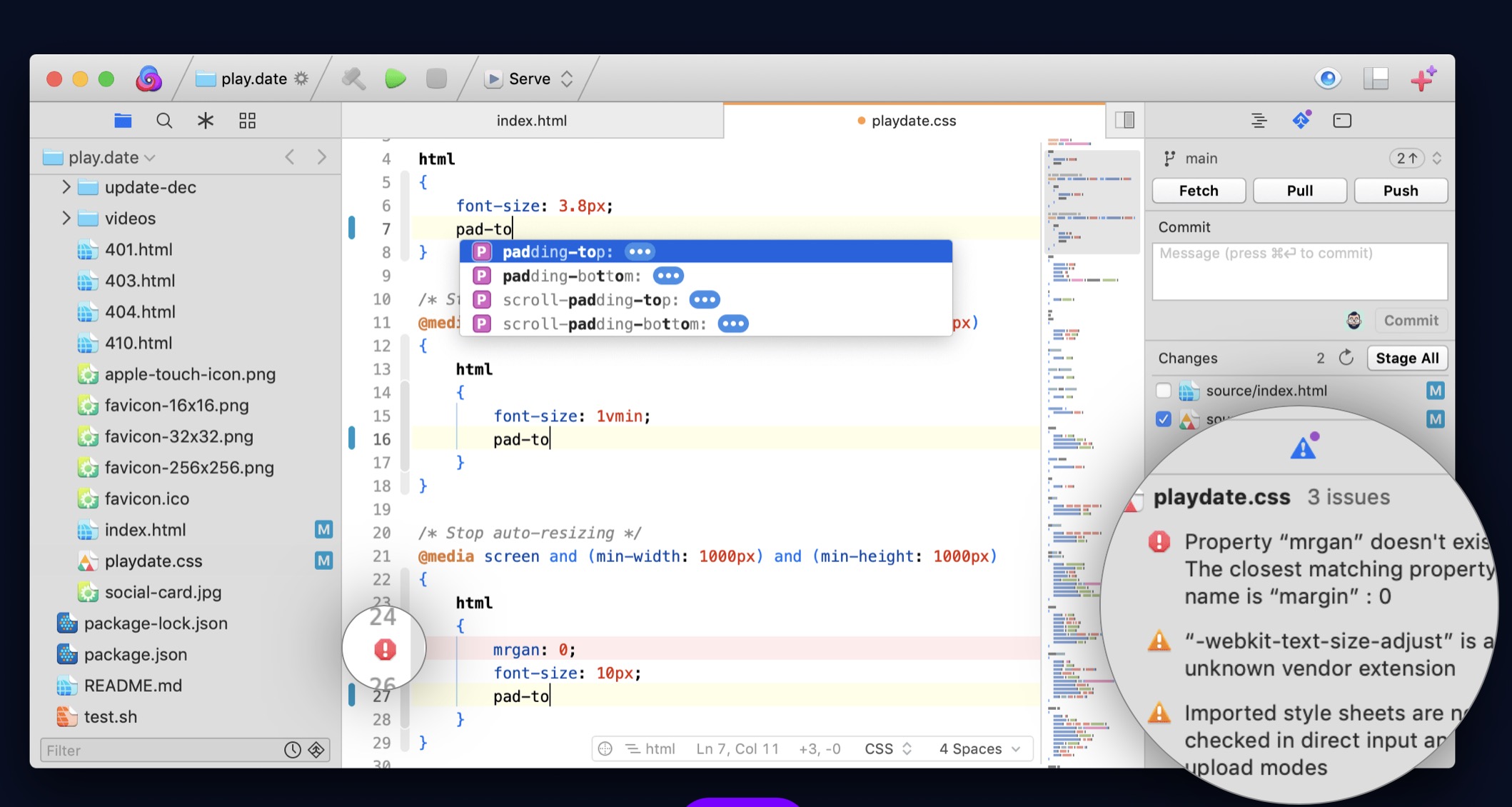1512x807 pixels.
Task: Select padding-bottom from the autocomplete list
Action: [x=571, y=276]
